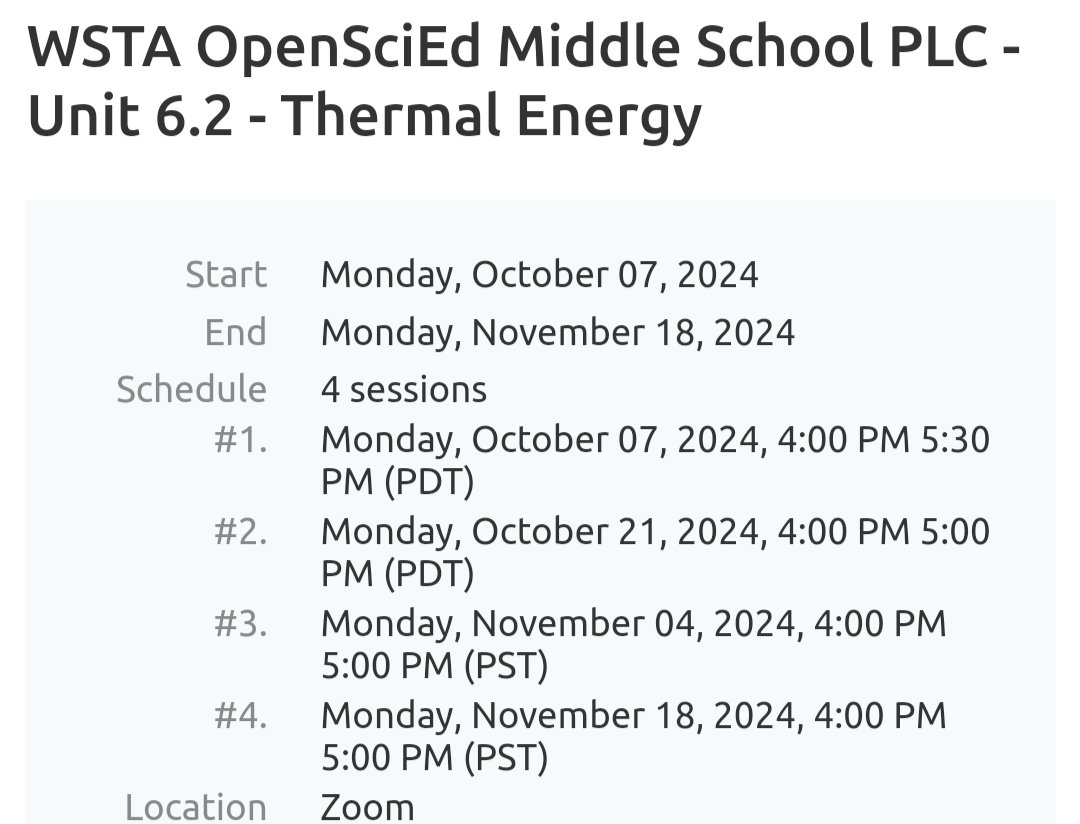1080x824 pixels.
Task: Click the Schedule label
Action: pos(191,389)
